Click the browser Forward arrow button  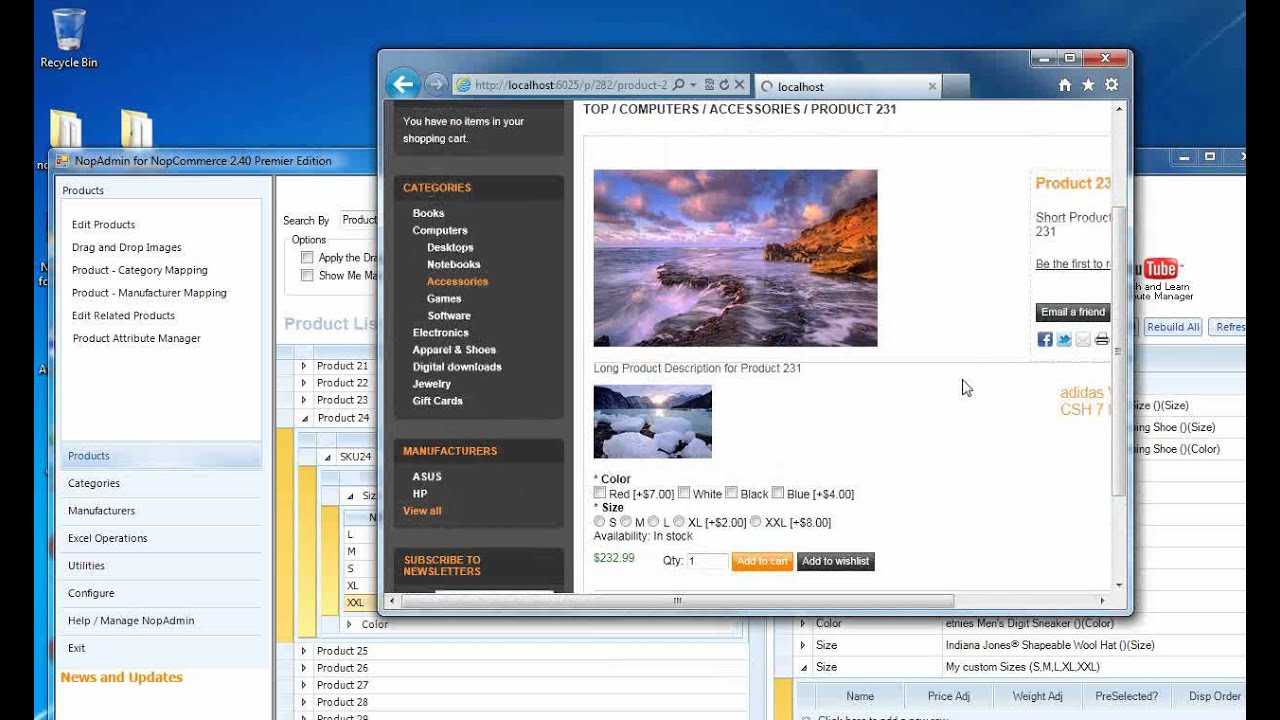435,85
